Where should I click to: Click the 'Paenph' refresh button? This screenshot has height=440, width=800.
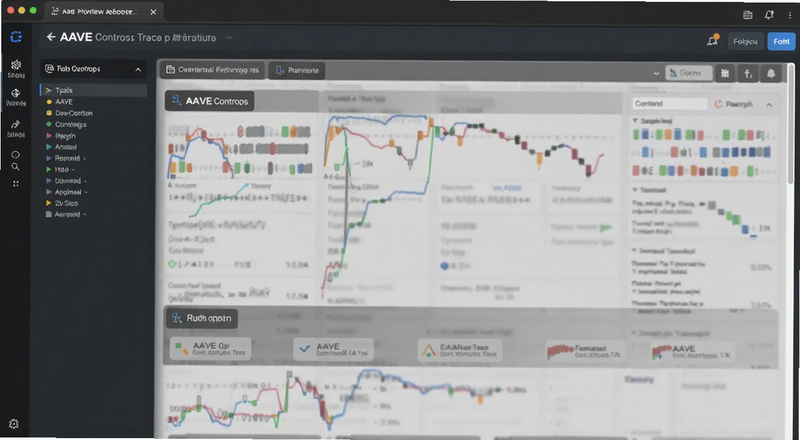[x=734, y=104]
